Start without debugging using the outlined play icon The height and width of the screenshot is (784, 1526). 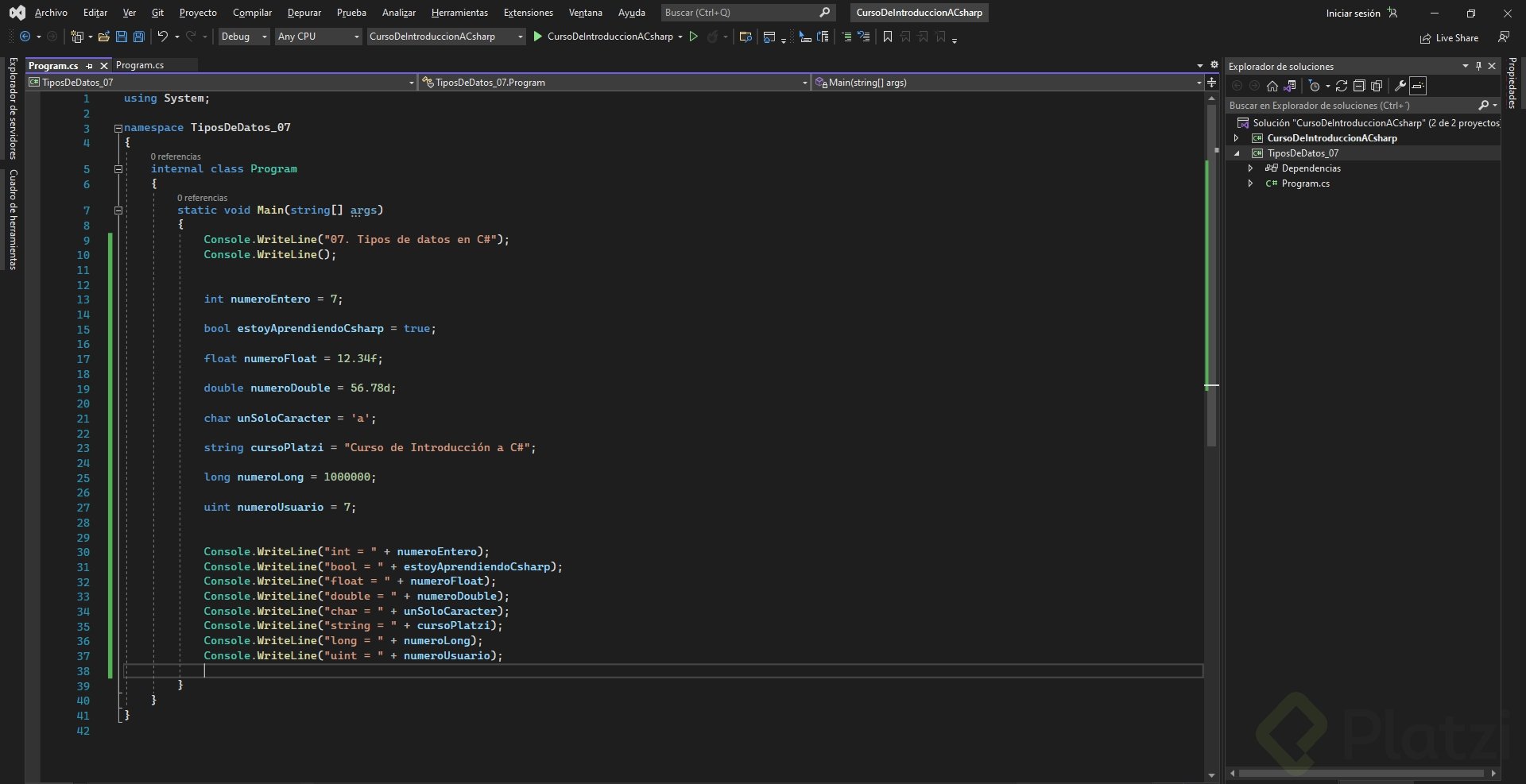point(693,37)
